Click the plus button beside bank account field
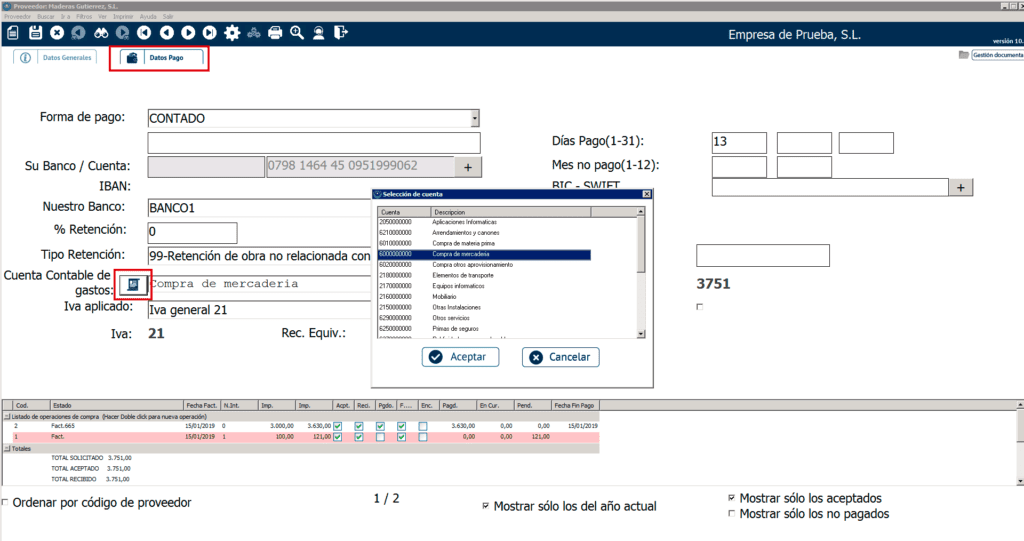1024x541 pixels. click(469, 166)
